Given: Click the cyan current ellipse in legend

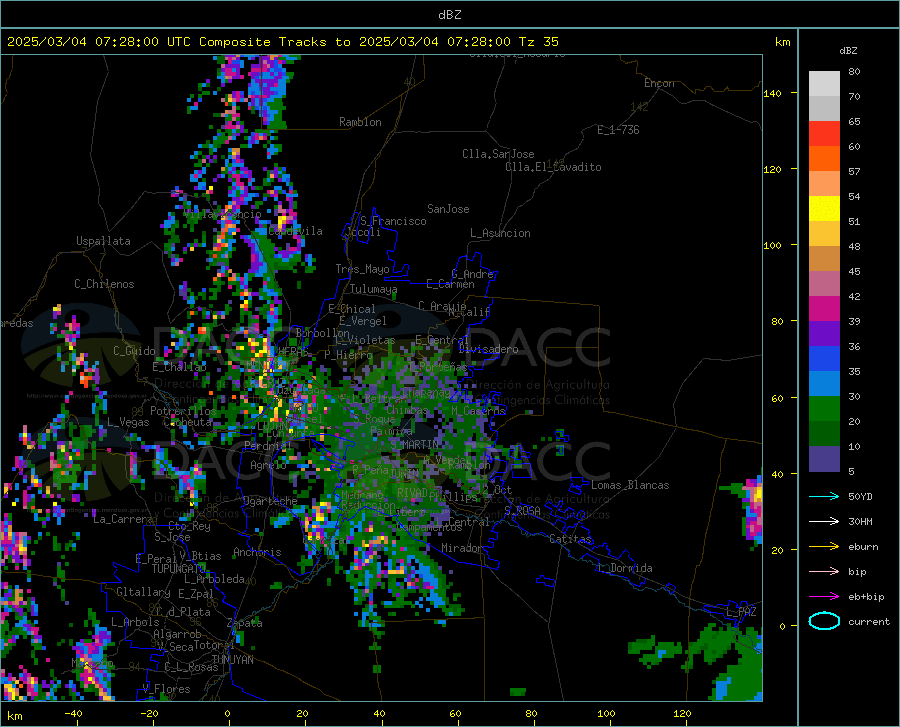Looking at the screenshot, I should (824, 621).
